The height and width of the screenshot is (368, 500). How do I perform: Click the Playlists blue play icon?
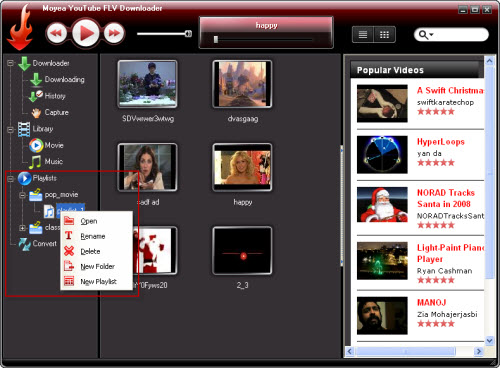pyautogui.click(x=25, y=178)
